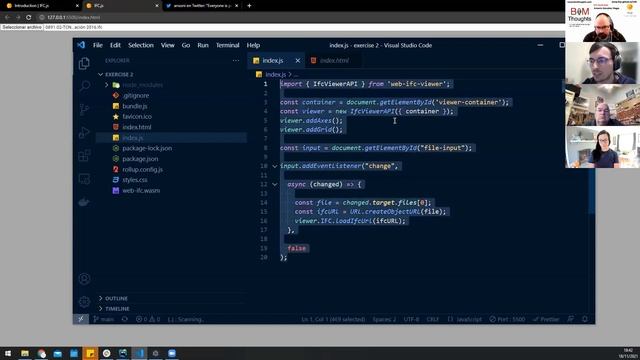This screenshot has width=640, height=360.
Task: Expand the node_modules folder
Action: click(107, 85)
